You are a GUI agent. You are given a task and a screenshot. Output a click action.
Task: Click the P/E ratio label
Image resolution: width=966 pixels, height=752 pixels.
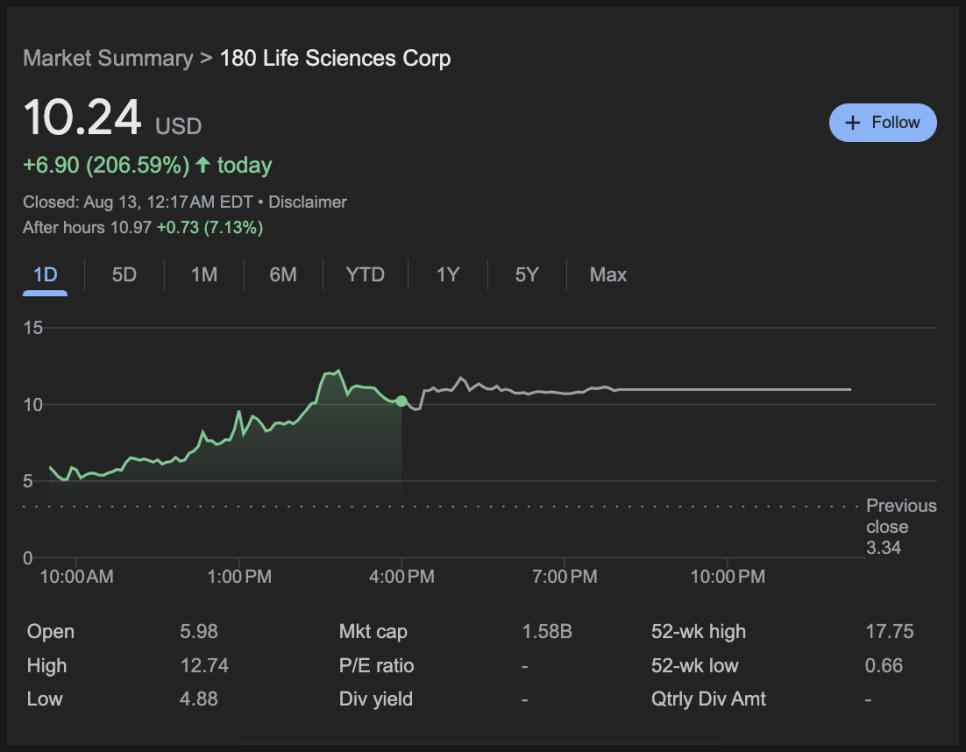click(x=376, y=665)
